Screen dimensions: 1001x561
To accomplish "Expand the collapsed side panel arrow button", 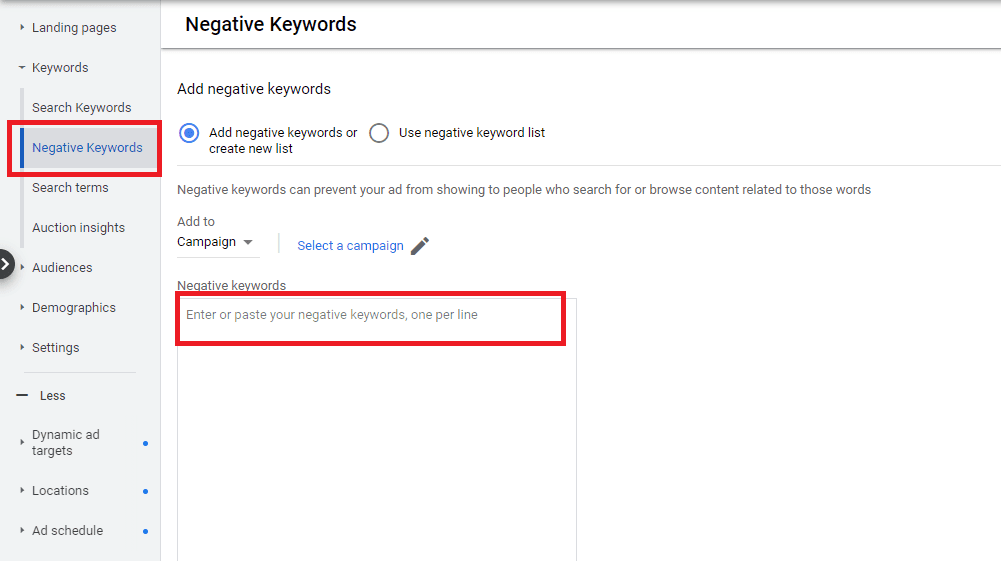I will coord(6,265).
